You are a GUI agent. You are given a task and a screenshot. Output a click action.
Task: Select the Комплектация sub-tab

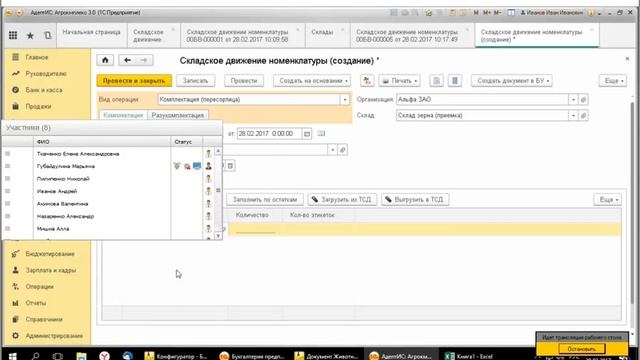click(123, 116)
